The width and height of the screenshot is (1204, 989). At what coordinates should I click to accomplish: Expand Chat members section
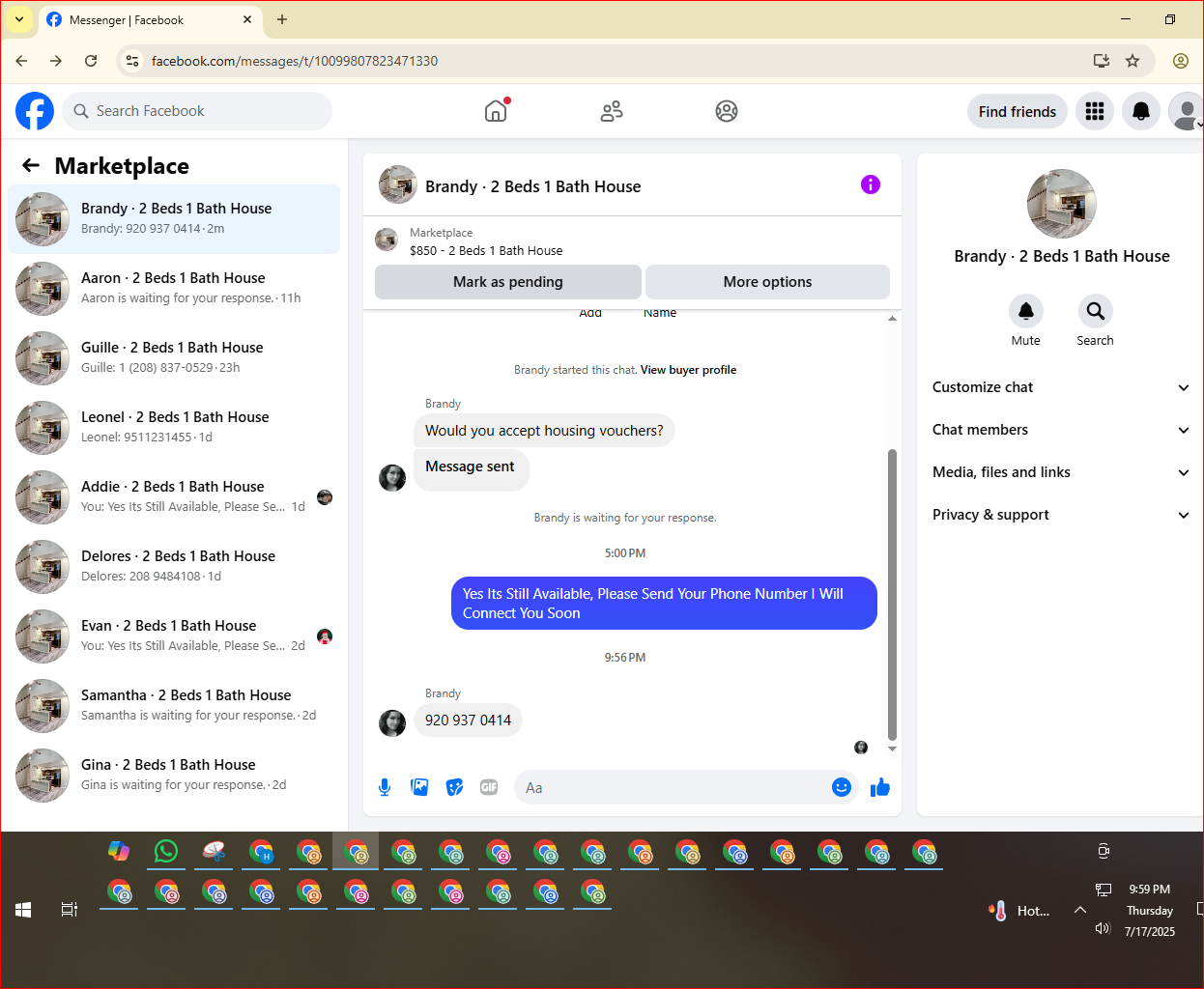(1060, 430)
